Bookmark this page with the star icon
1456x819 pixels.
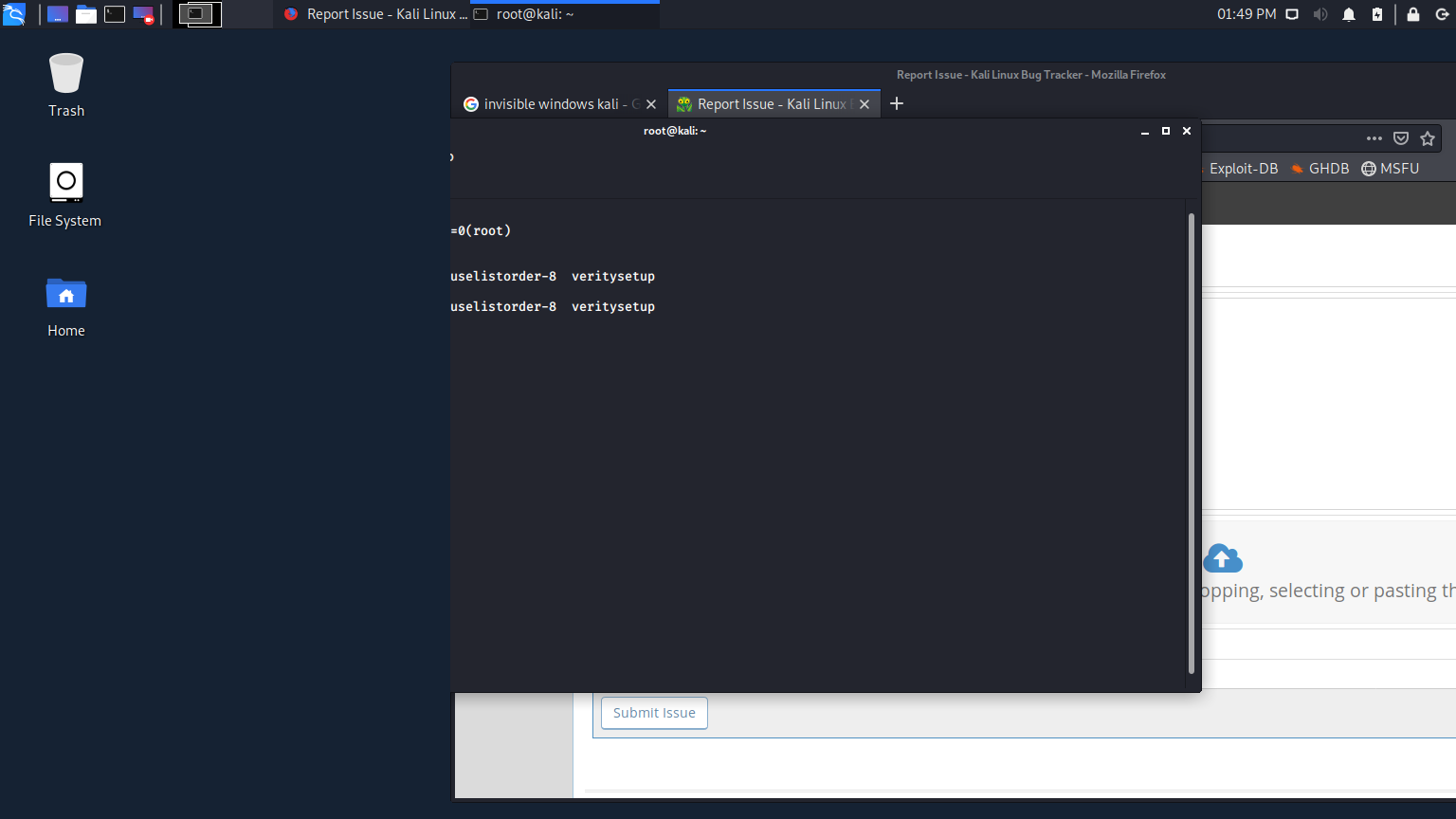[x=1428, y=138]
